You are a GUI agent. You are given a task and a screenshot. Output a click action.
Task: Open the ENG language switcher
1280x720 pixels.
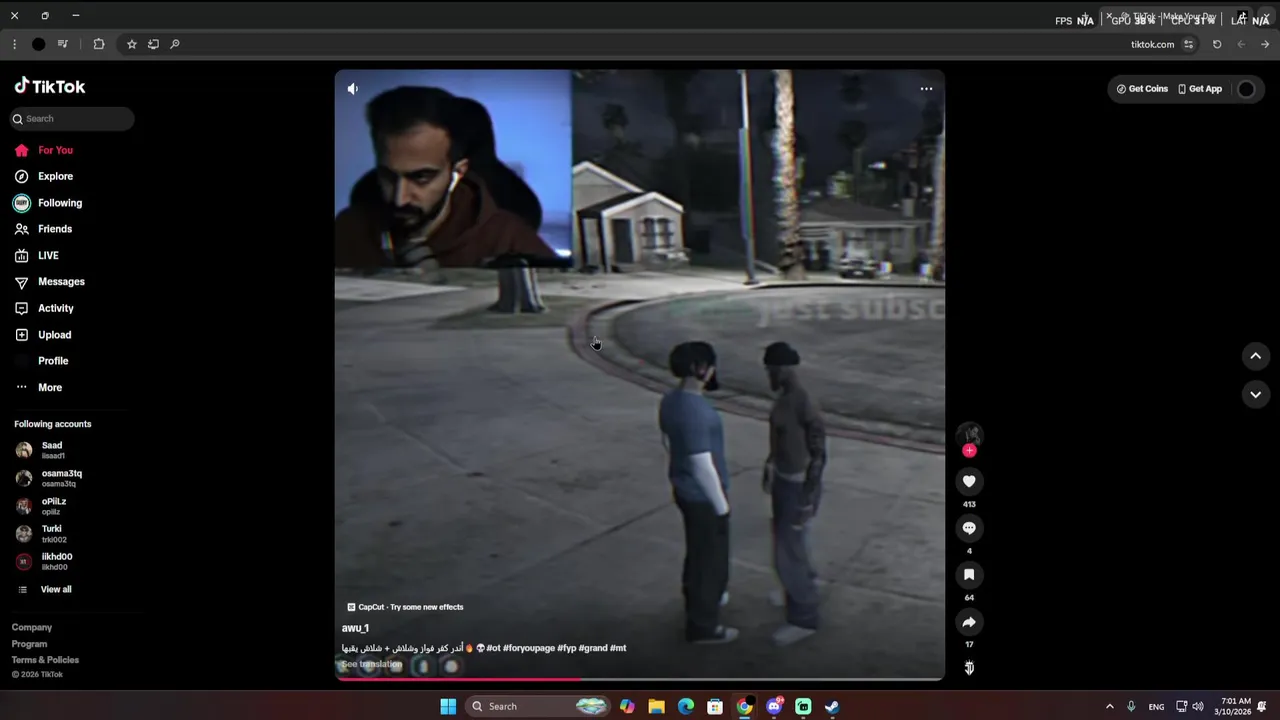click(1156, 707)
